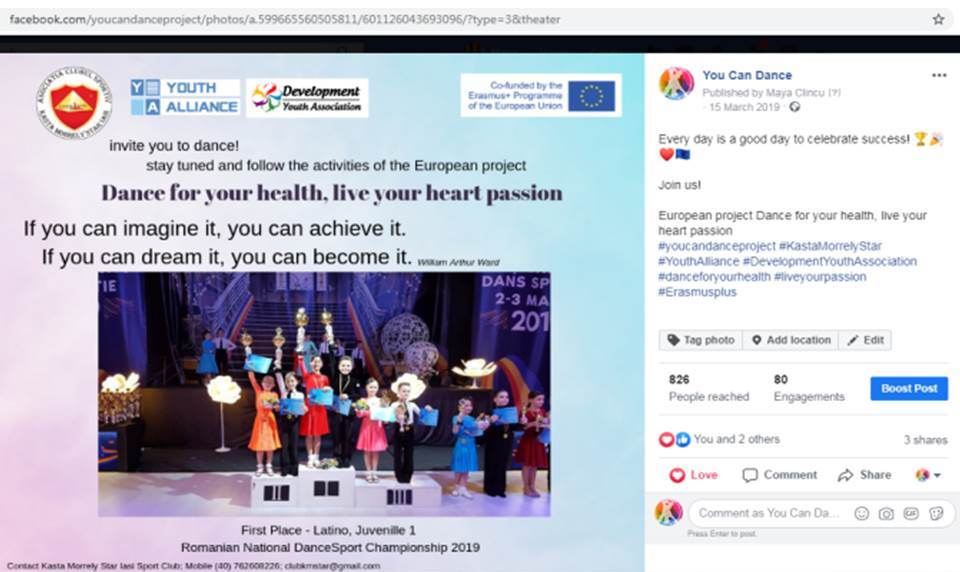
Task: Focus the Comment as You Can Dance field
Action: pyautogui.click(x=769, y=513)
